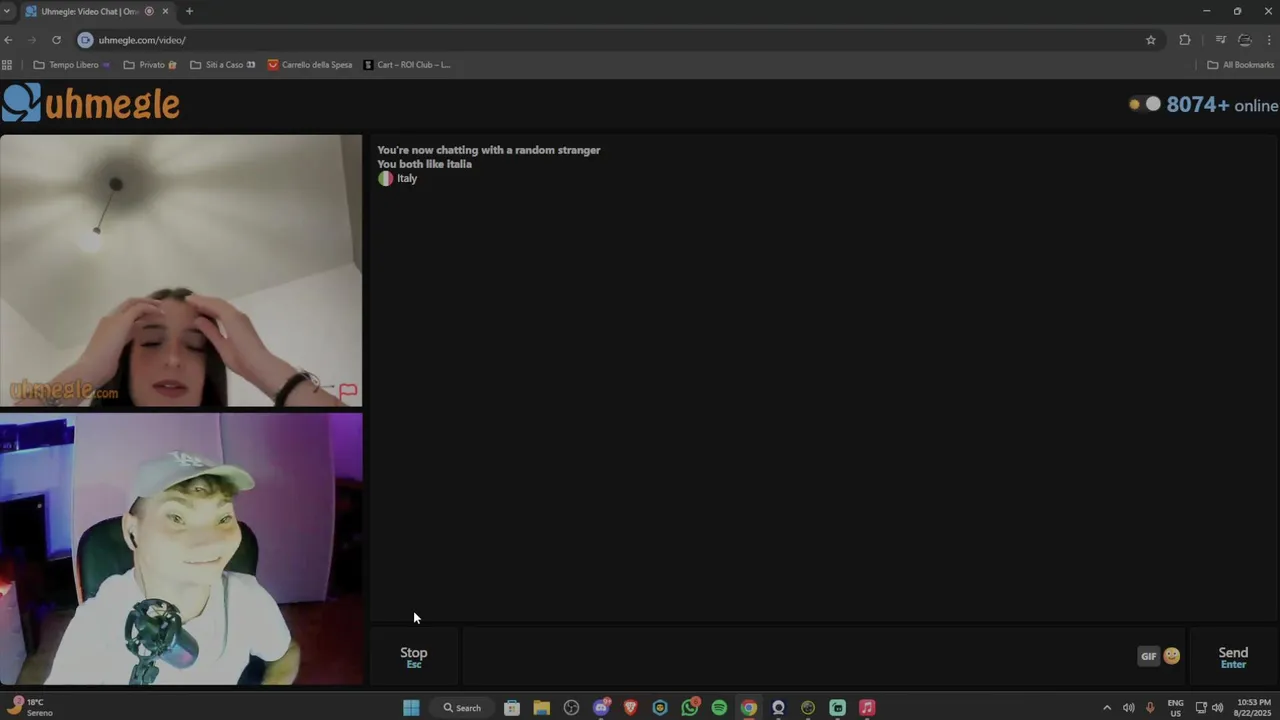Open the pink music app in taskbar
This screenshot has width=1280, height=720.
pyautogui.click(x=867, y=708)
